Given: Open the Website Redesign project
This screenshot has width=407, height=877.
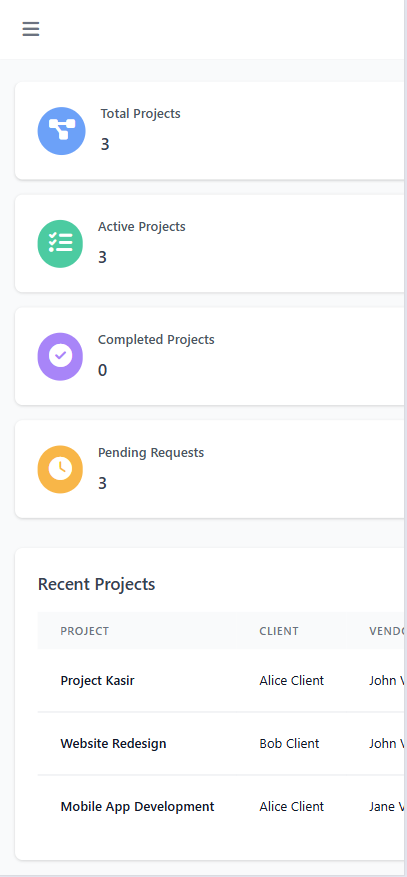Looking at the screenshot, I should click(113, 743).
